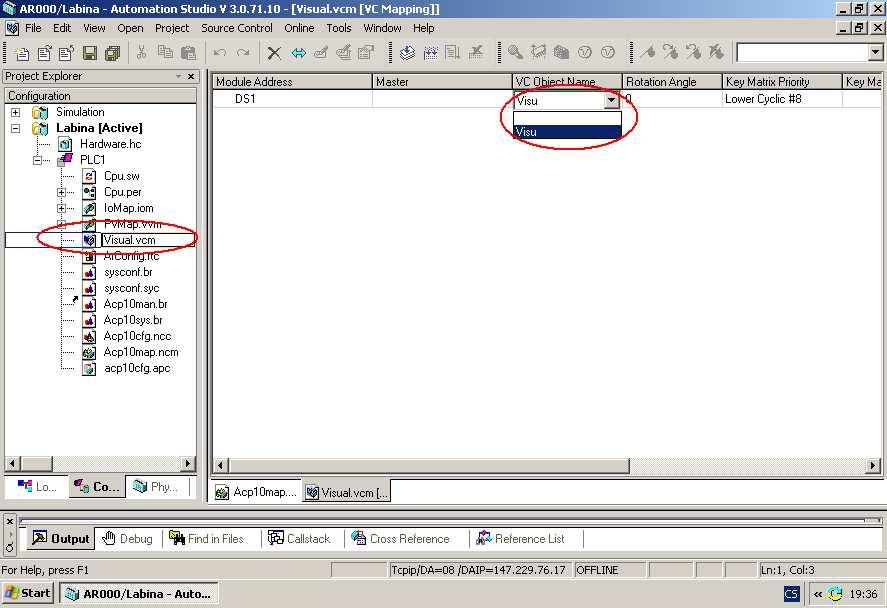Click the Open Project toolbar icon
Image resolution: width=887 pixels, height=608 pixels.
[44, 53]
